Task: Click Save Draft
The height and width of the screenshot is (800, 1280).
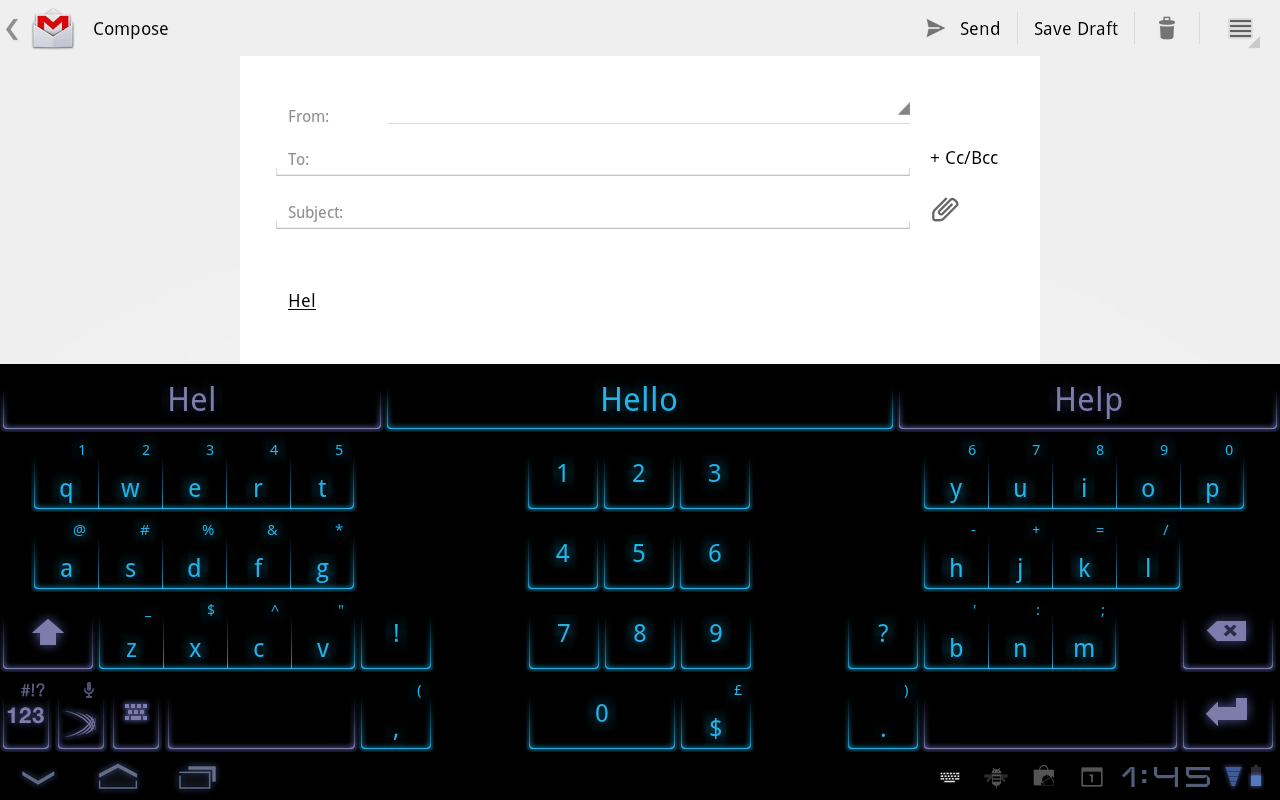Action: click(x=1076, y=29)
